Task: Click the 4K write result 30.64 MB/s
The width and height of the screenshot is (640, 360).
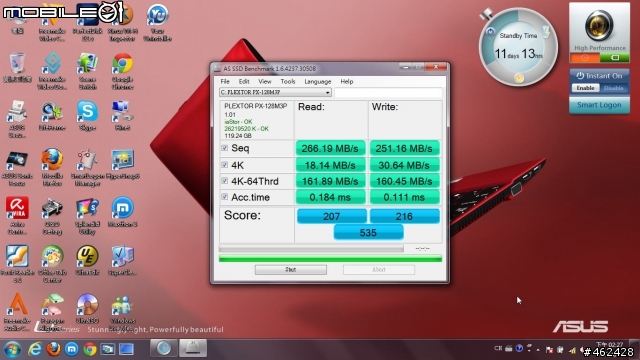Action: tap(404, 165)
